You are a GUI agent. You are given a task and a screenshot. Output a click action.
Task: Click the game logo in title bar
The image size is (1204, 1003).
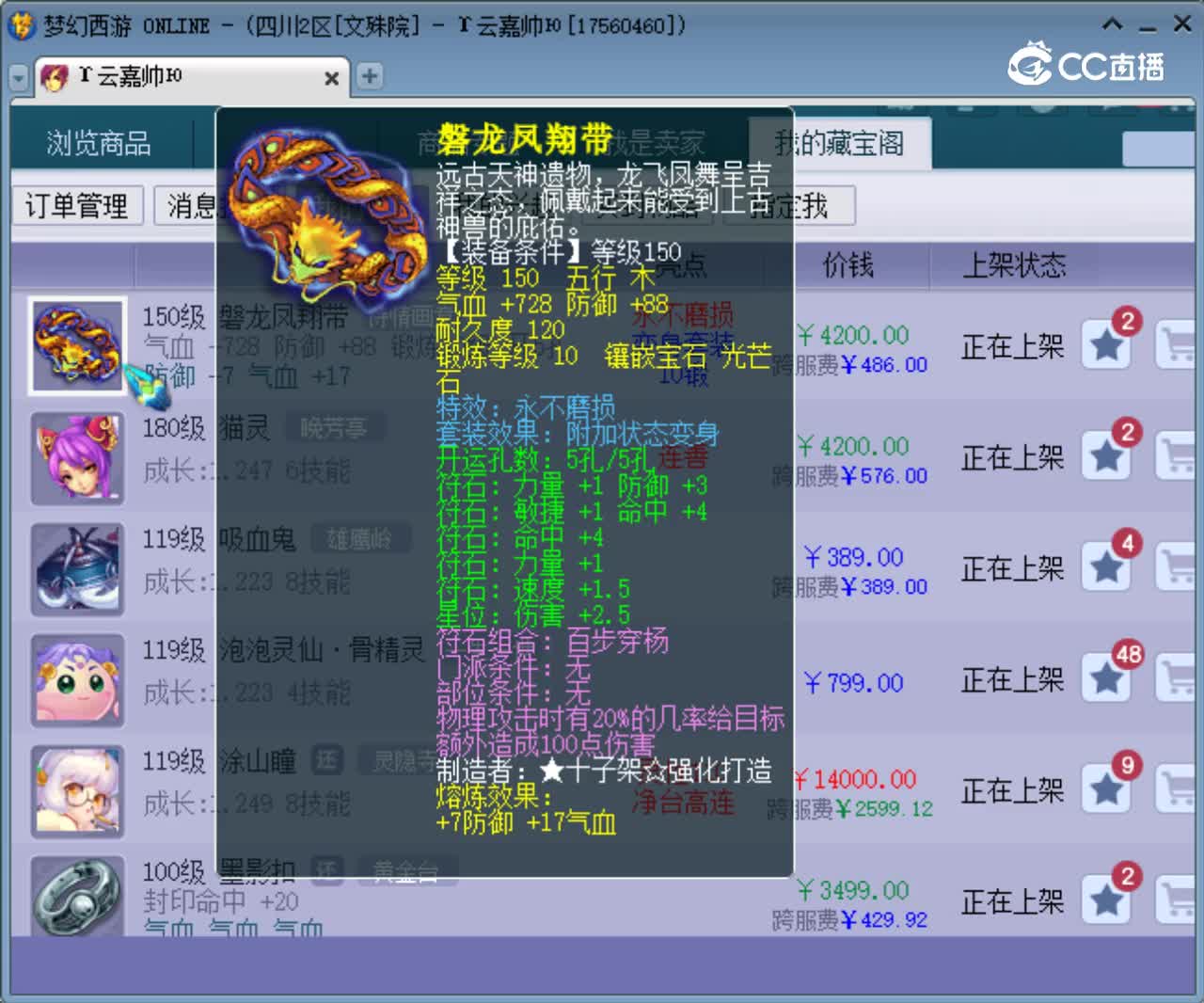pos(21,24)
